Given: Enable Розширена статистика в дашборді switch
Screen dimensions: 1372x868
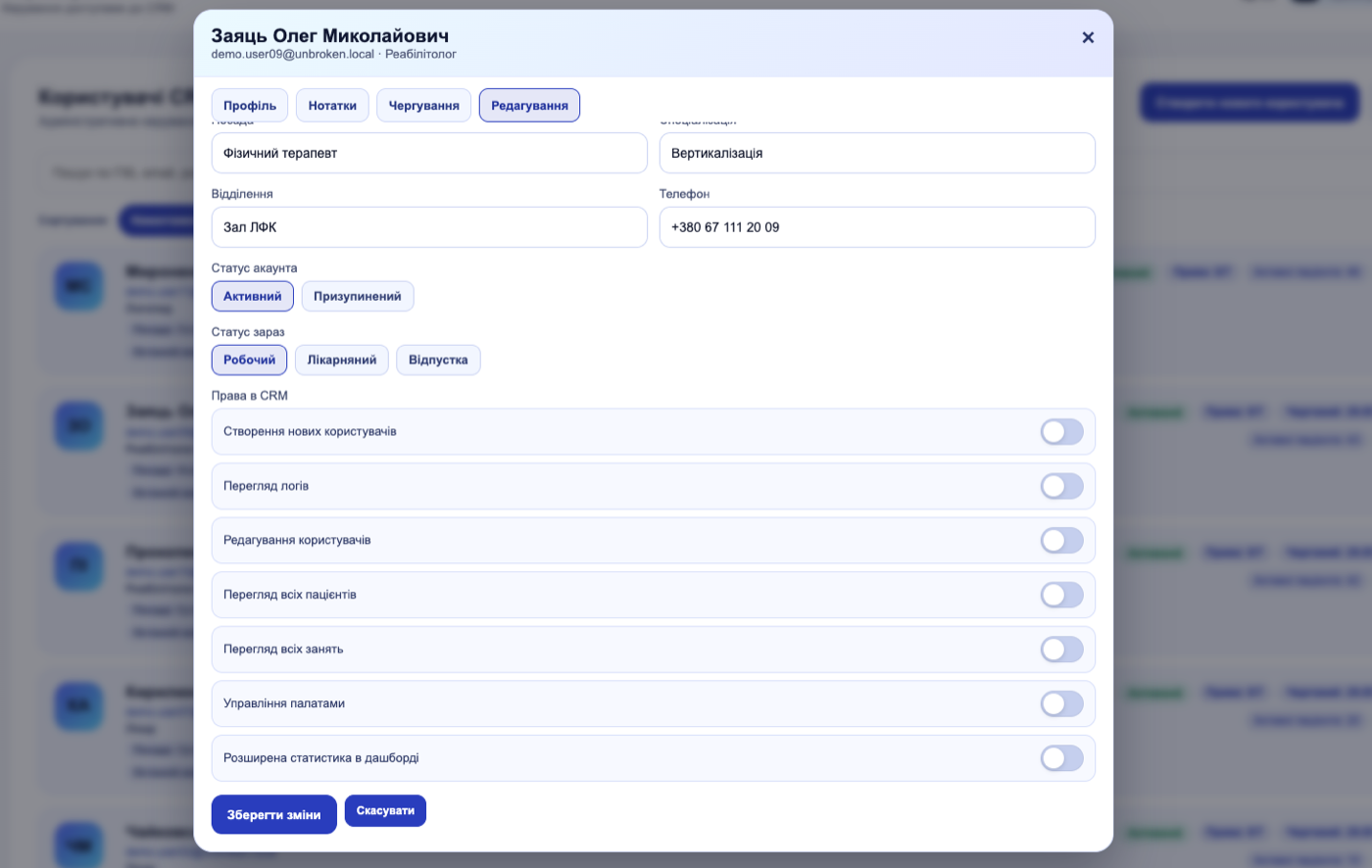Looking at the screenshot, I should tap(1062, 758).
